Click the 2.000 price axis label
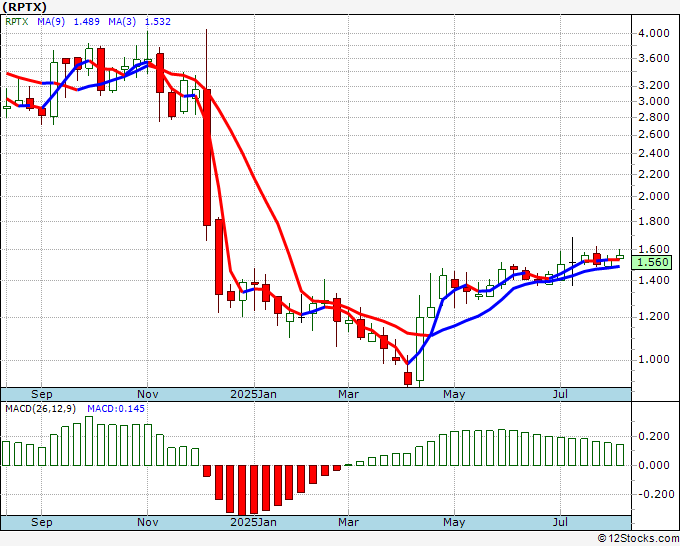This screenshot has height=546, width=680. pyautogui.click(x=654, y=196)
